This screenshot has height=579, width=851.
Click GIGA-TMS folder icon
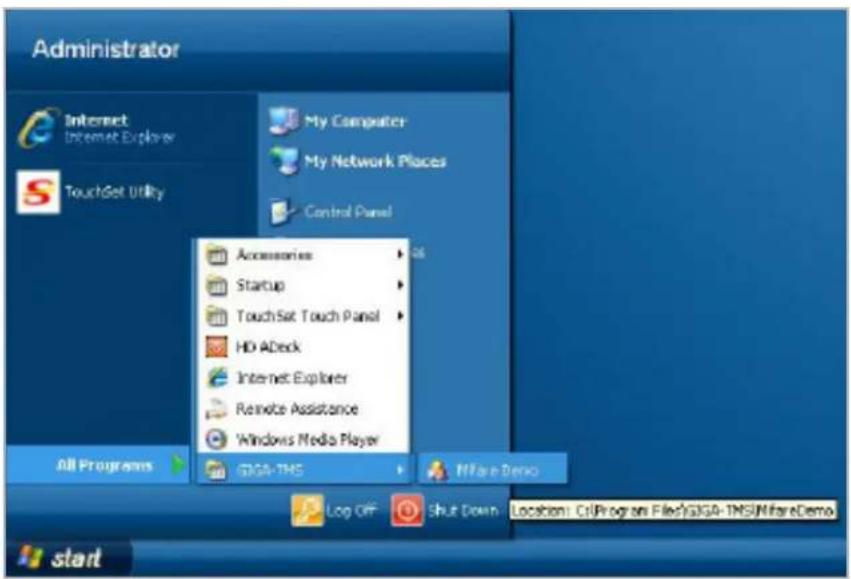pos(215,470)
